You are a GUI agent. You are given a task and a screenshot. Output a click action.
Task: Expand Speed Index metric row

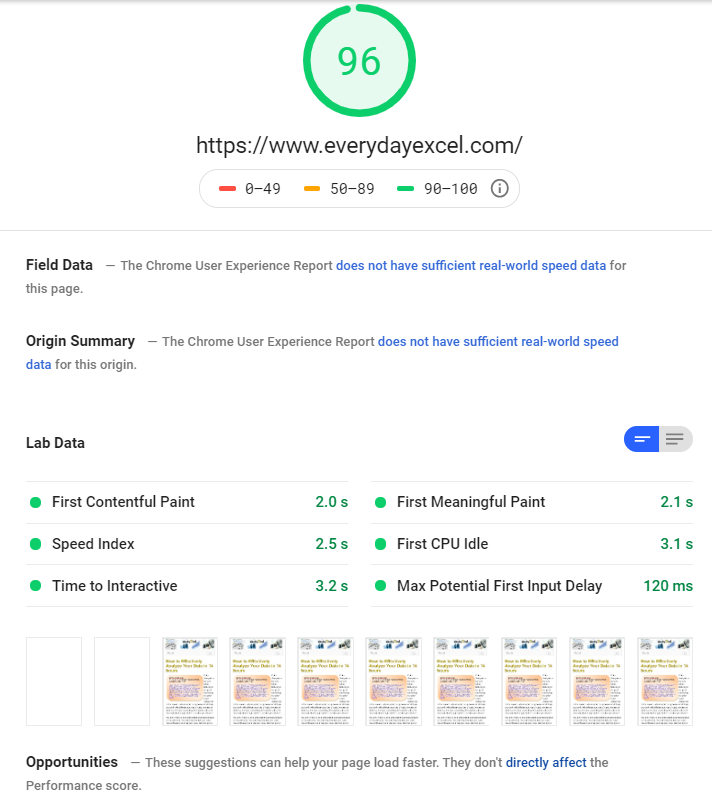click(187, 544)
